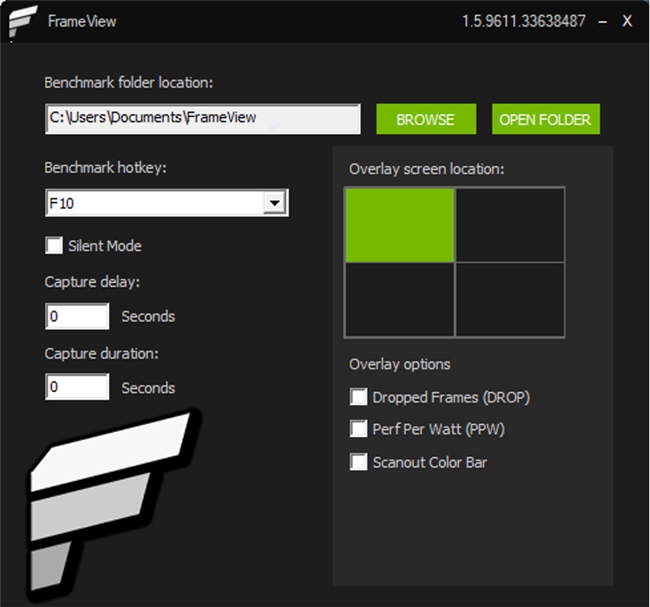The height and width of the screenshot is (607, 650).
Task: Click the version number in title bar
Action: [523, 21]
